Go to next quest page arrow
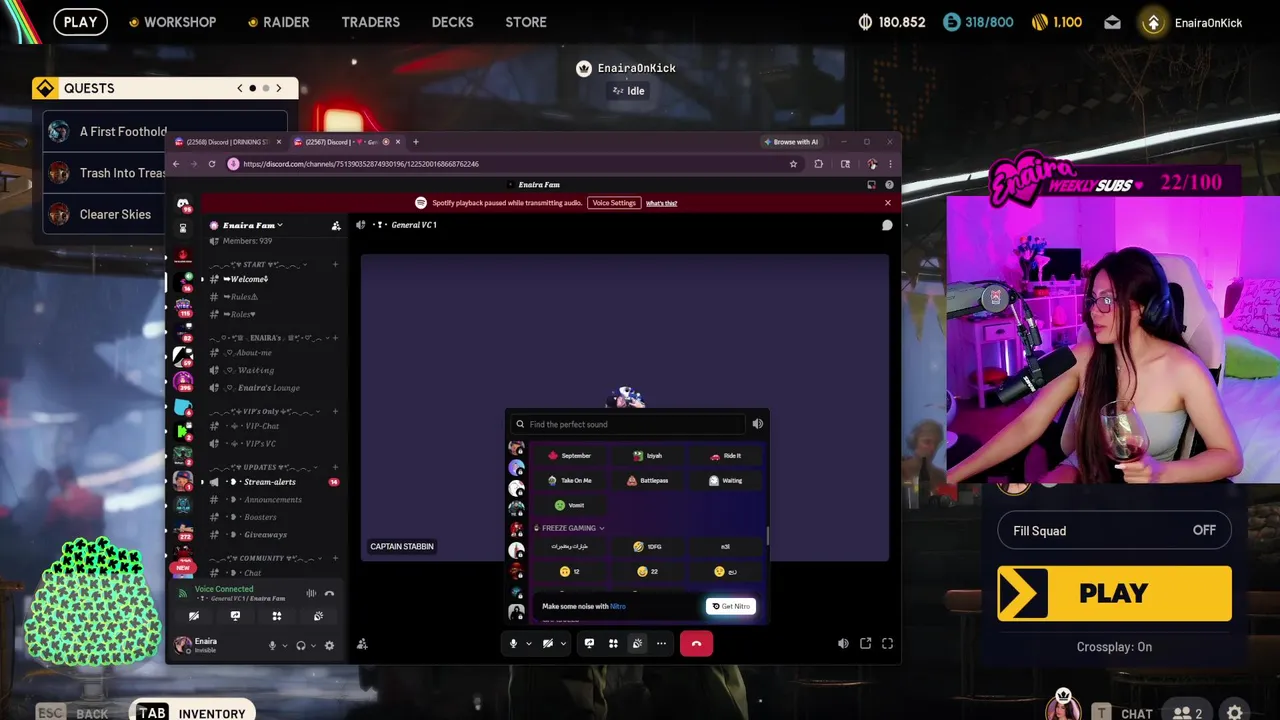The image size is (1280, 720). (278, 88)
